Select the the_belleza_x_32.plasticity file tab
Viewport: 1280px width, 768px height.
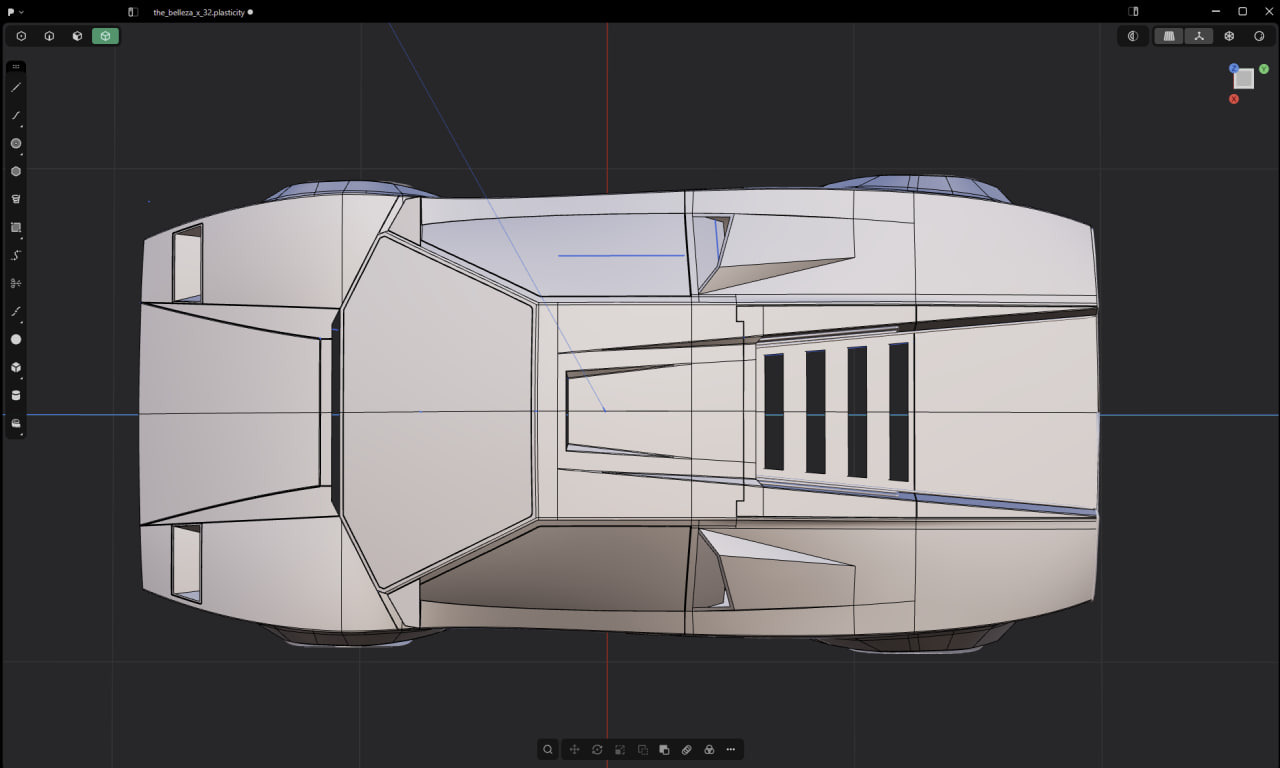[x=198, y=12]
